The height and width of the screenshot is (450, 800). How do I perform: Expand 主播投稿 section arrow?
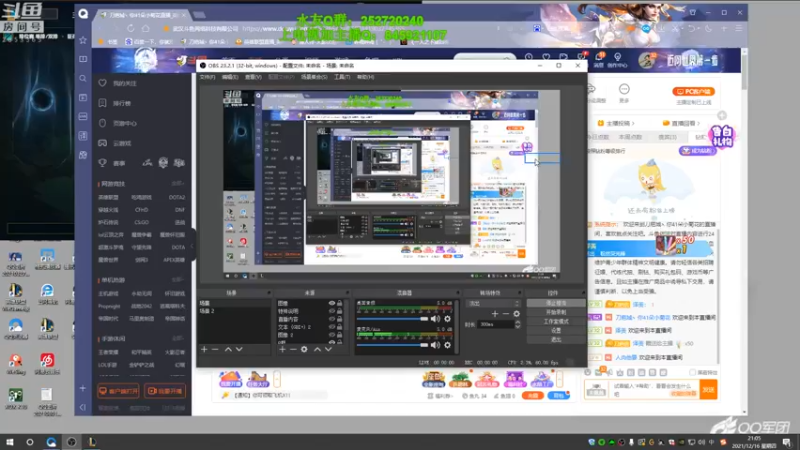(633, 123)
